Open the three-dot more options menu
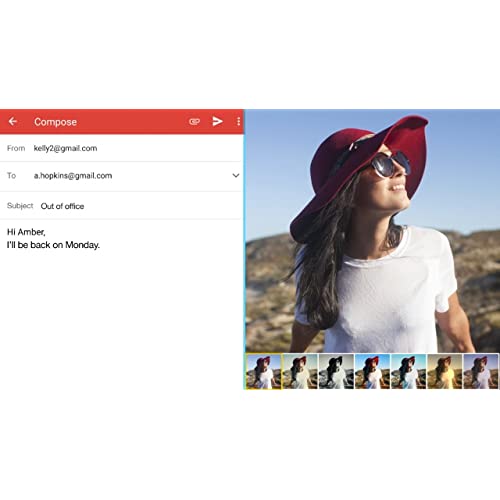Viewport: 500px width, 500px height. pyautogui.click(x=238, y=121)
